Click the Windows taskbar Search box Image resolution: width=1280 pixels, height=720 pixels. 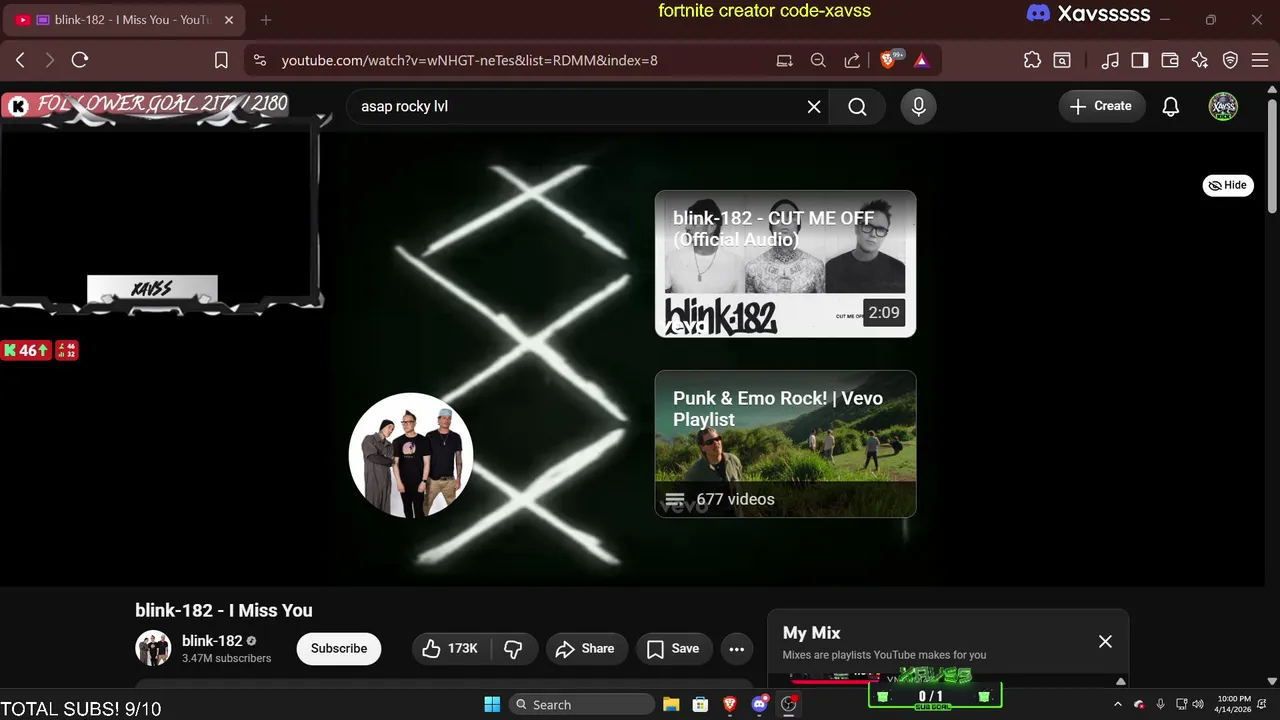[580, 704]
